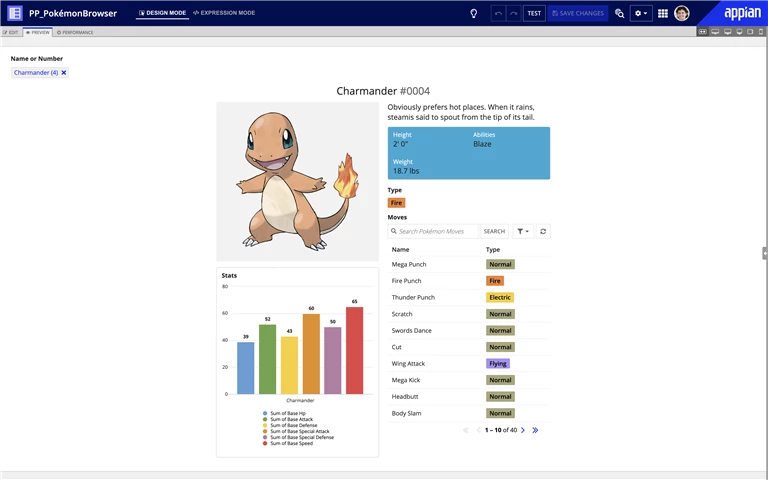Click the blue Base Hp bar
The width and height of the screenshot is (768, 480).
click(245, 368)
